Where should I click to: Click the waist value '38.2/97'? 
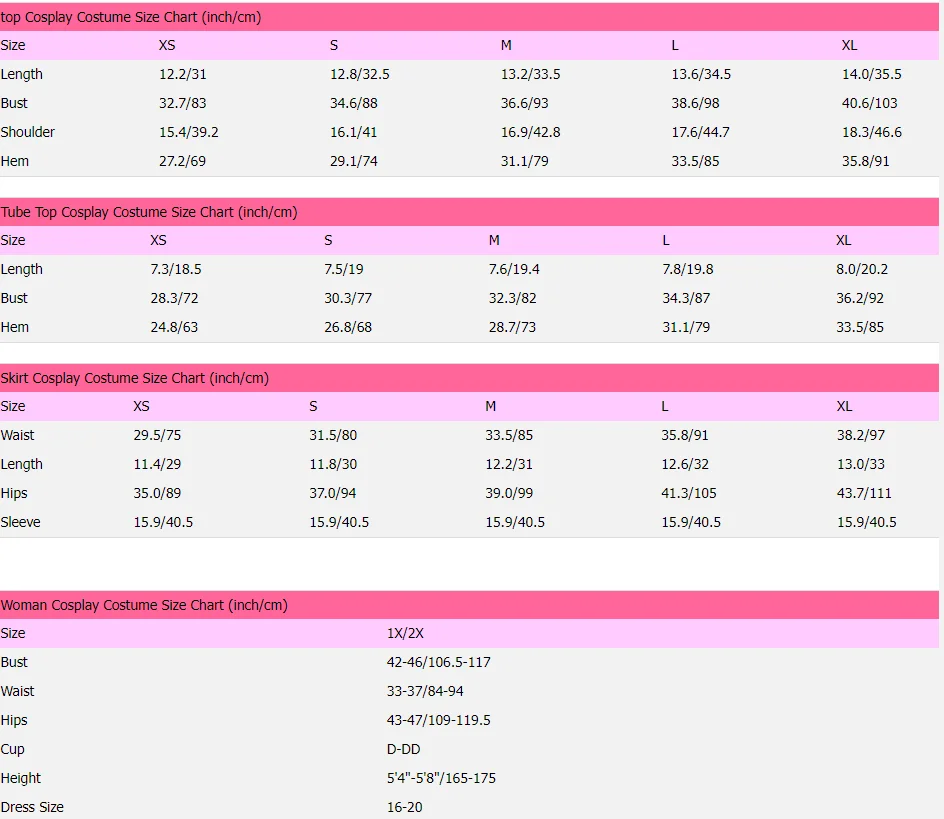(x=861, y=435)
